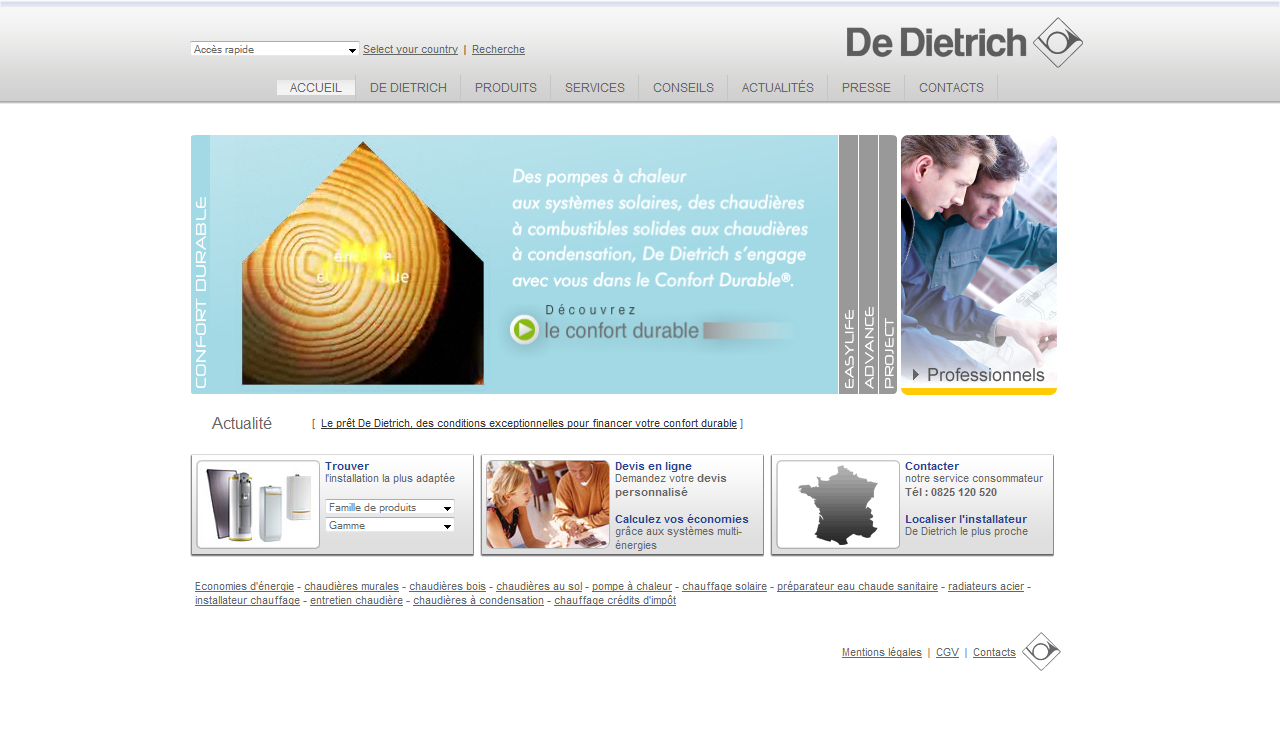Open the PRESSE menu
This screenshot has height=735, width=1280.
coord(866,88)
